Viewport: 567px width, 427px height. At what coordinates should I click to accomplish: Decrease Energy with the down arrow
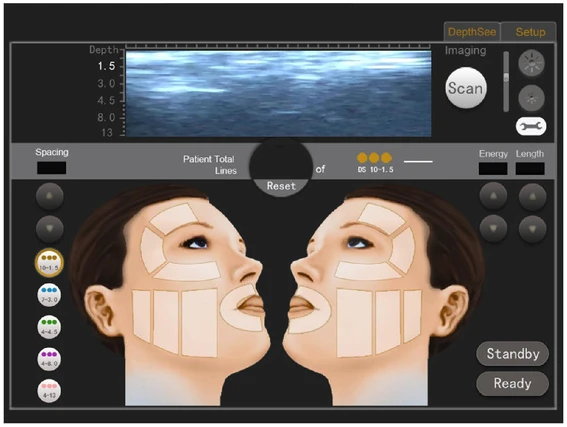493,229
